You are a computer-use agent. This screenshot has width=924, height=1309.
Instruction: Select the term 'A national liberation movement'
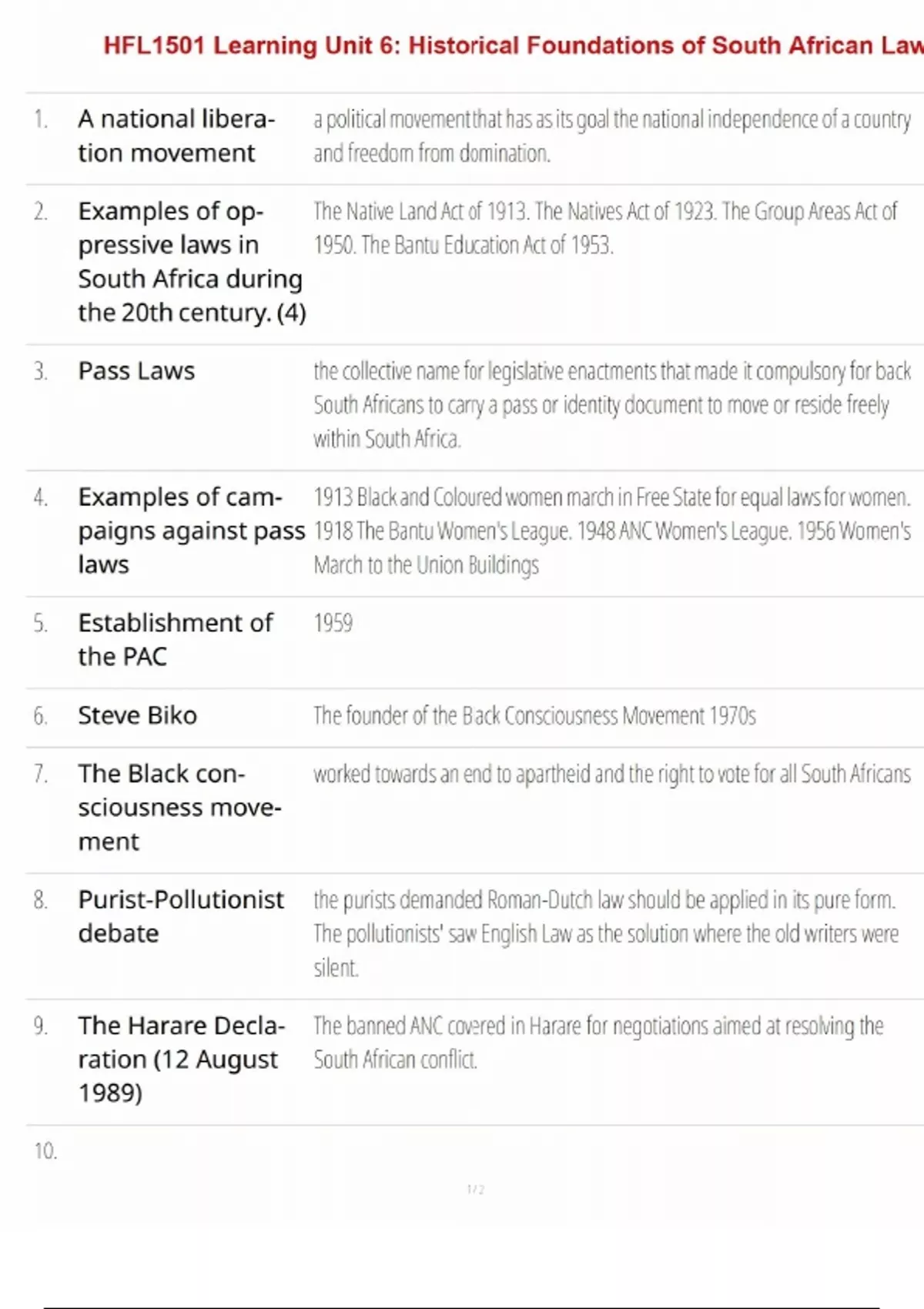click(176, 136)
